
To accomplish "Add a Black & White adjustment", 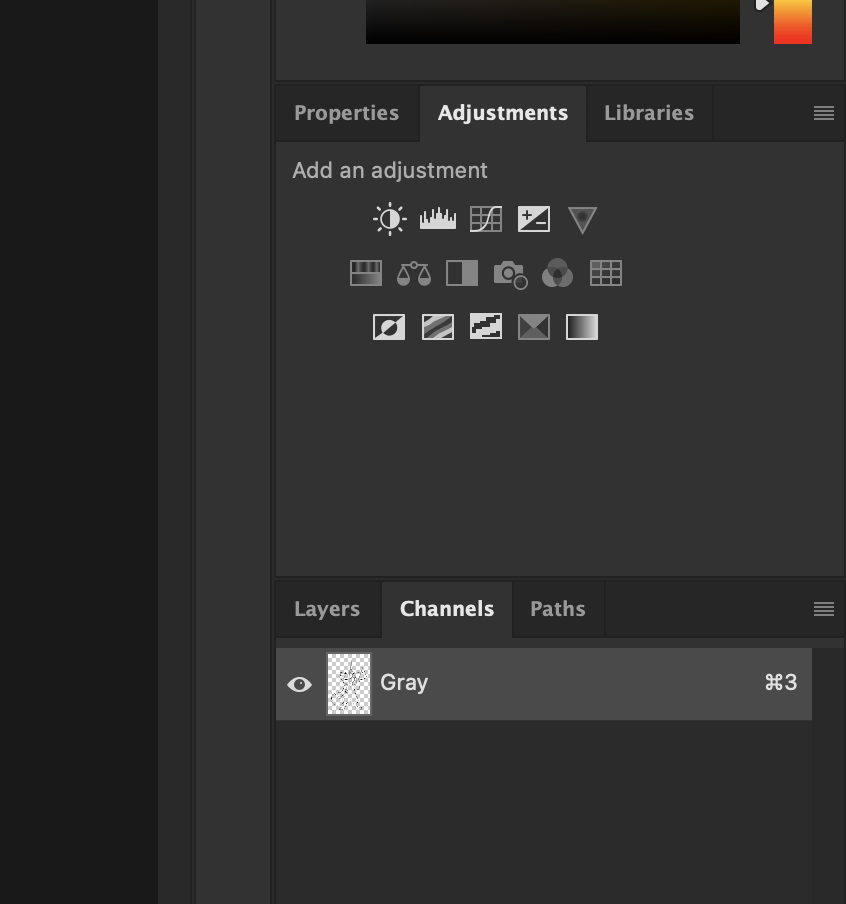I will click(461, 273).
